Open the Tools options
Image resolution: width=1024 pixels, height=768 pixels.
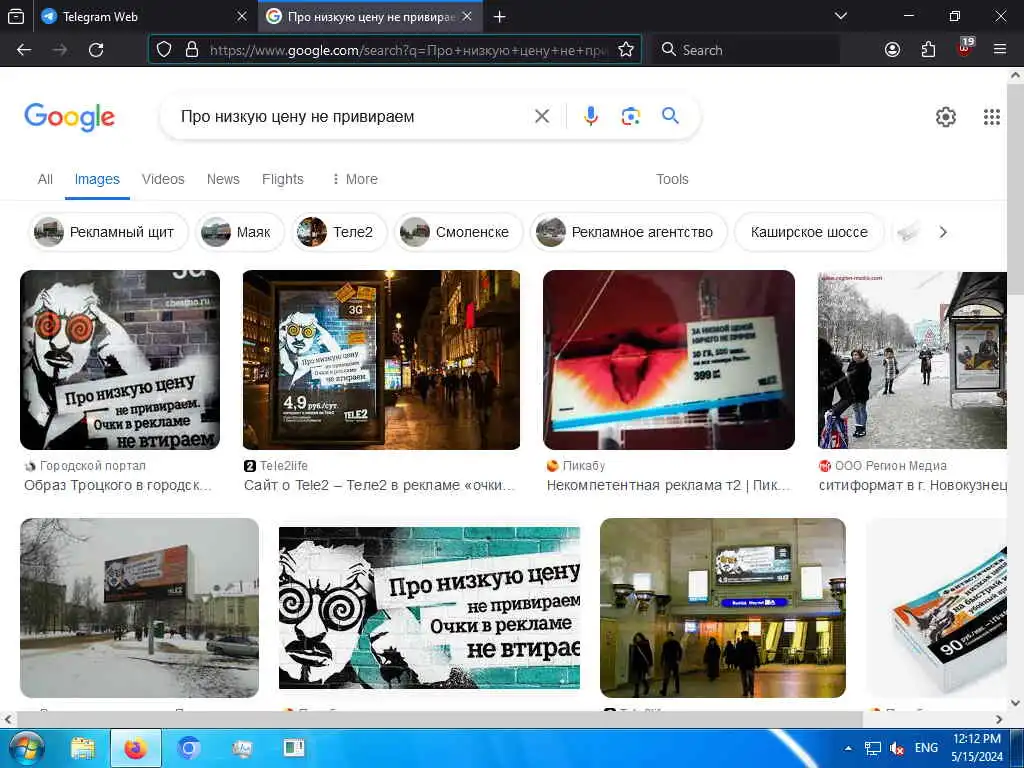coord(672,179)
